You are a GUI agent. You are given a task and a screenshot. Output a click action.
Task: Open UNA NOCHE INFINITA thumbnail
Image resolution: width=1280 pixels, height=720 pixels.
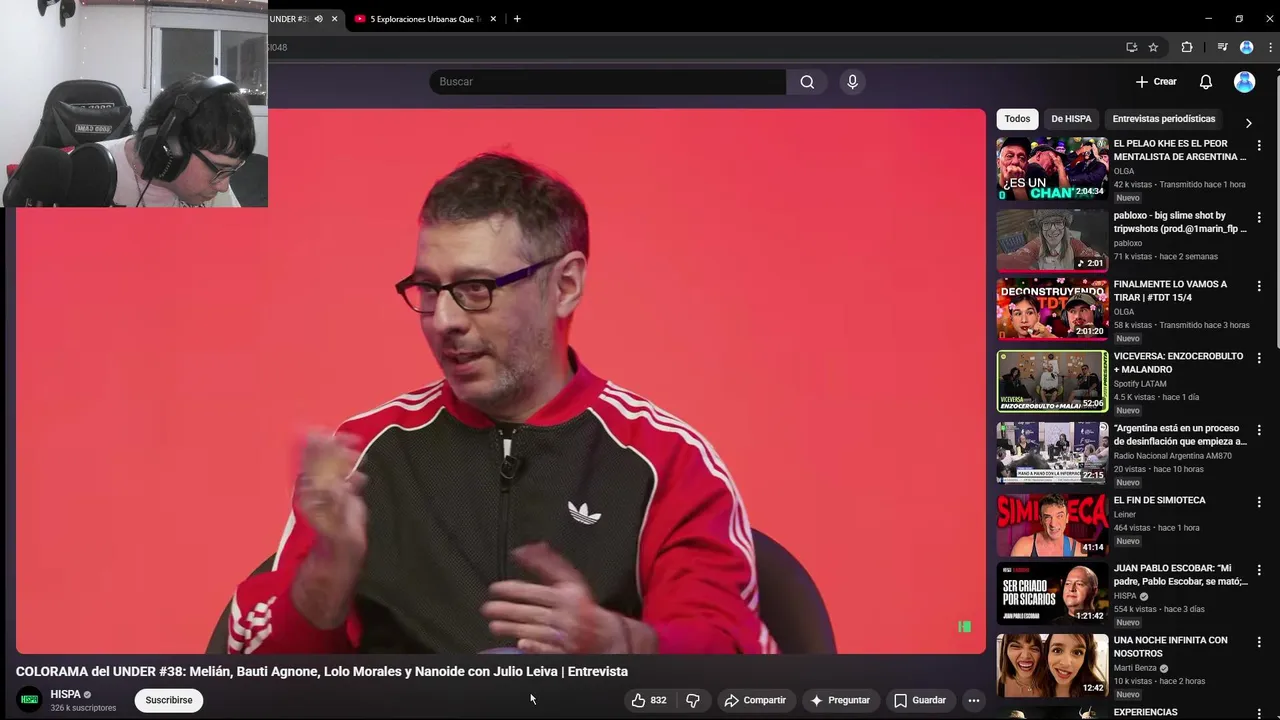(x=1052, y=665)
